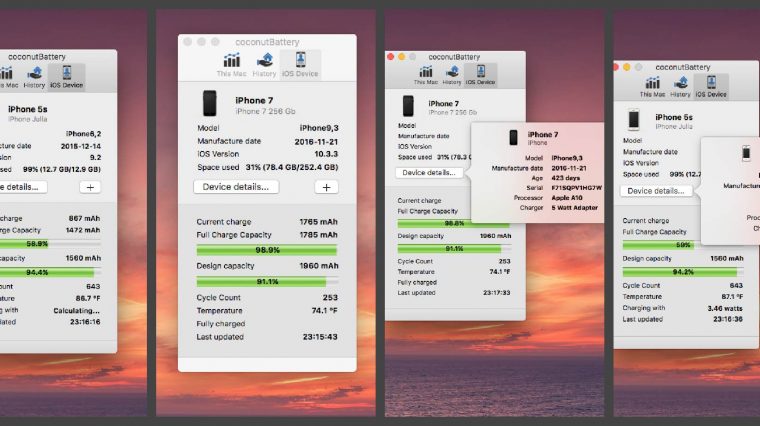Viewport: 760px width, 426px height.
Task: Click the black iPhone 7 device image in the large window
Action: (209, 103)
